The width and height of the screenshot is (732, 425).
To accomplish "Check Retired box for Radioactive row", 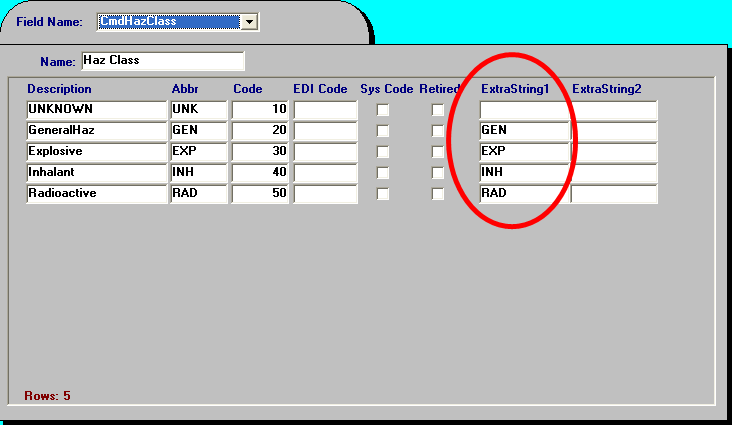I will click(437, 194).
